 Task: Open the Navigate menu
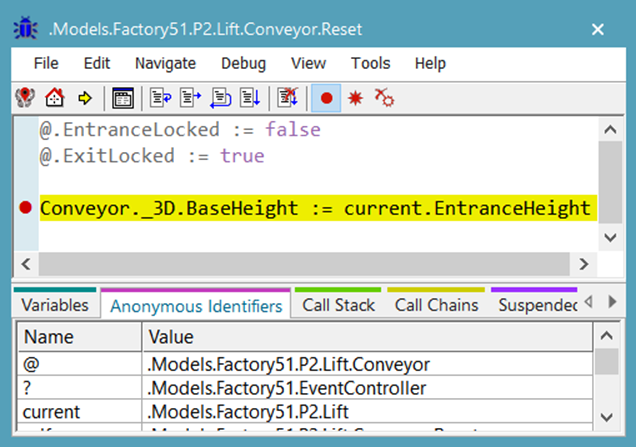165,63
